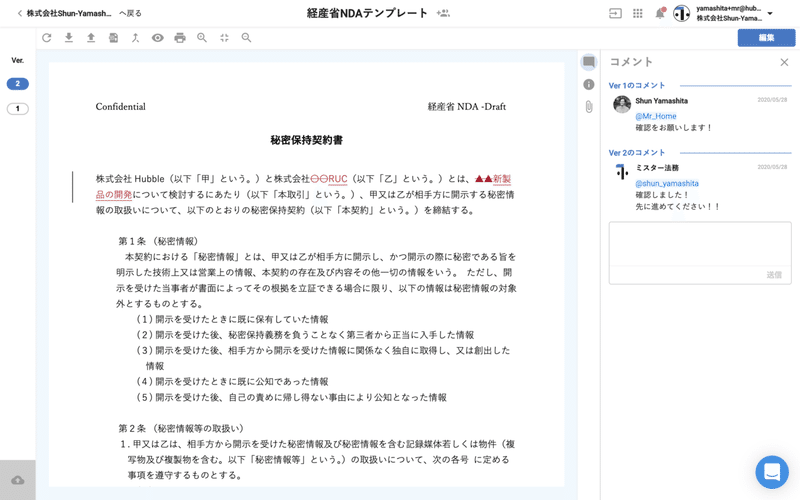Click the save-document icon in the toolbar
Image resolution: width=800 pixels, height=500 pixels.
tap(113, 38)
